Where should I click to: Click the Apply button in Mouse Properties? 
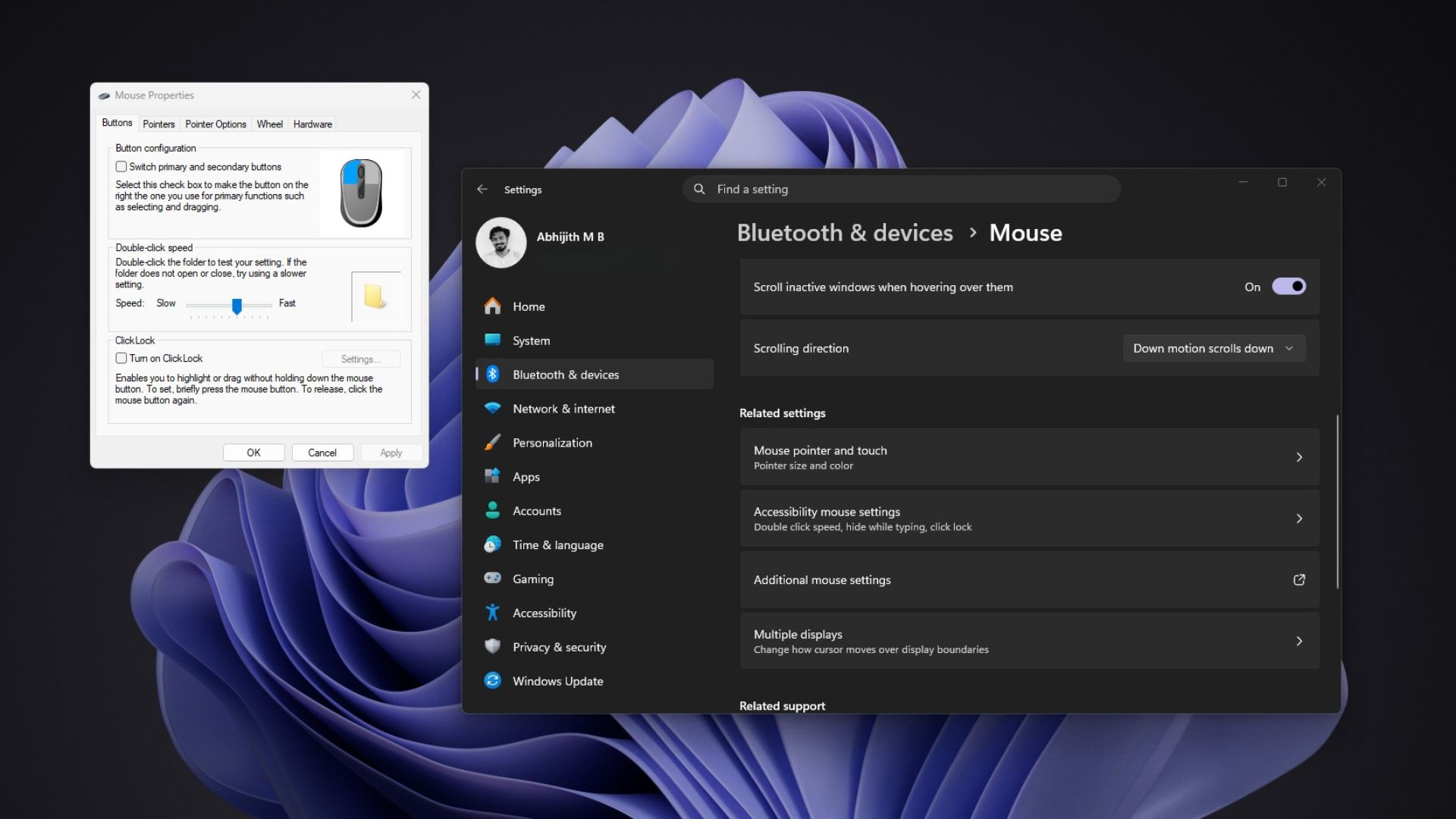[x=391, y=453]
